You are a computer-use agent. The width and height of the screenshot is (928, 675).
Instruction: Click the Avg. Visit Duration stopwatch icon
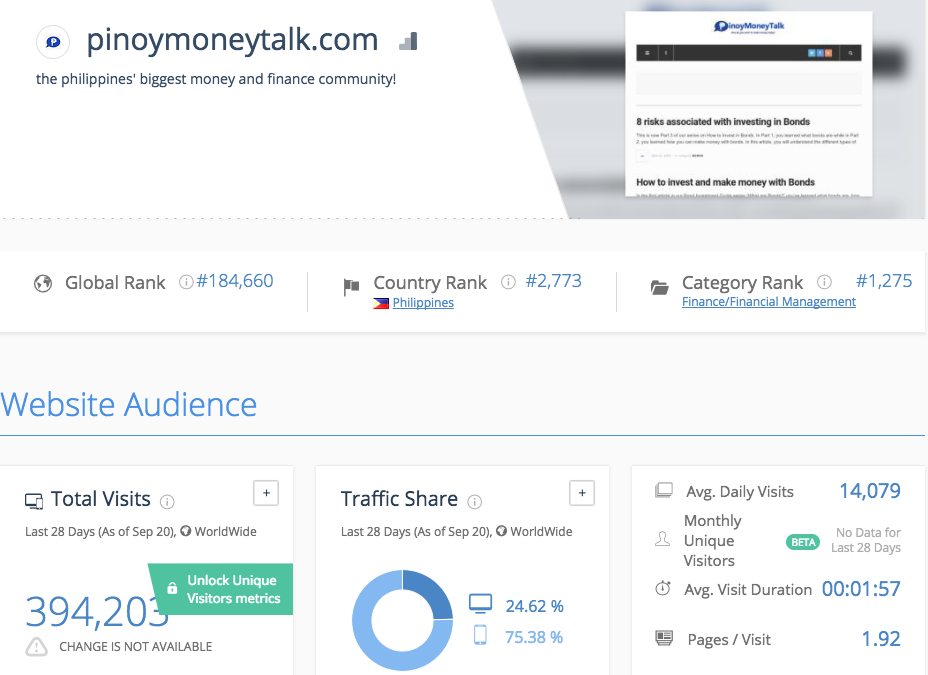(x=663, y=589)
